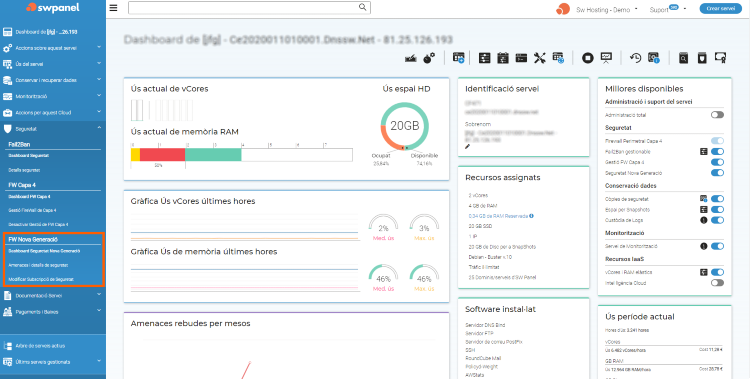Turn off the Seguretat Nova Generació toggle
Image resolution: width=750 pixels, height=379 pixels.
point(717,173)
